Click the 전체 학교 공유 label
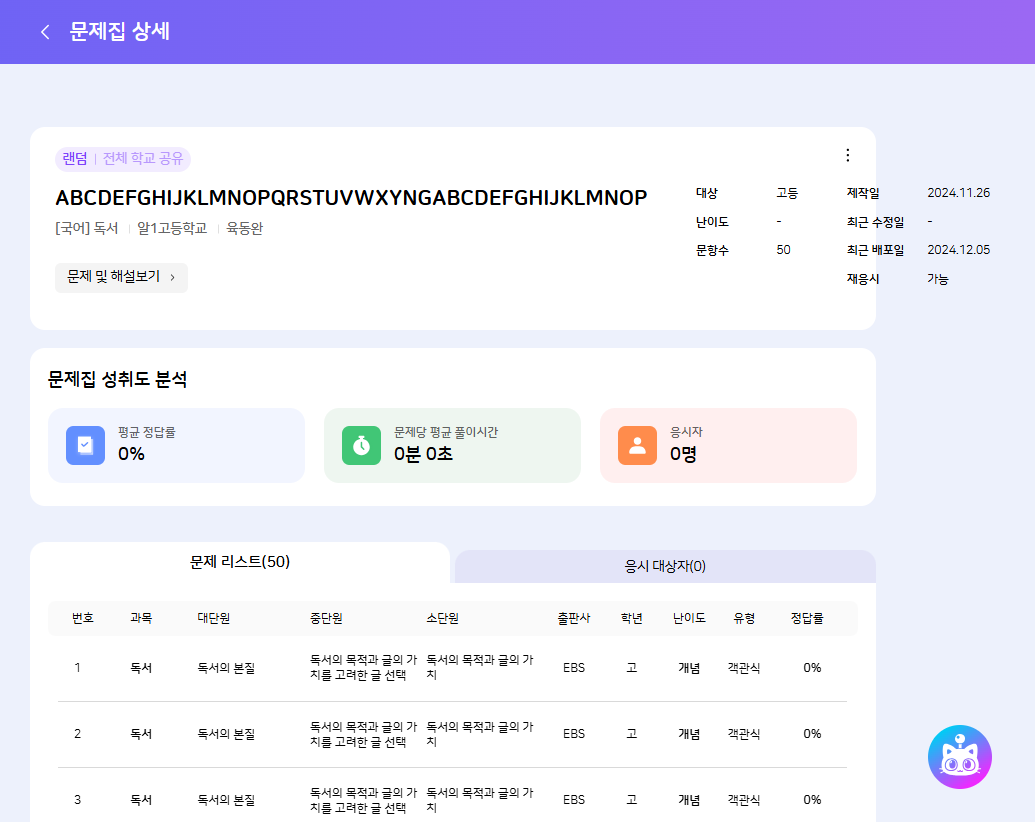Screen dimensions: 1035x822 [x=143, y=159]
